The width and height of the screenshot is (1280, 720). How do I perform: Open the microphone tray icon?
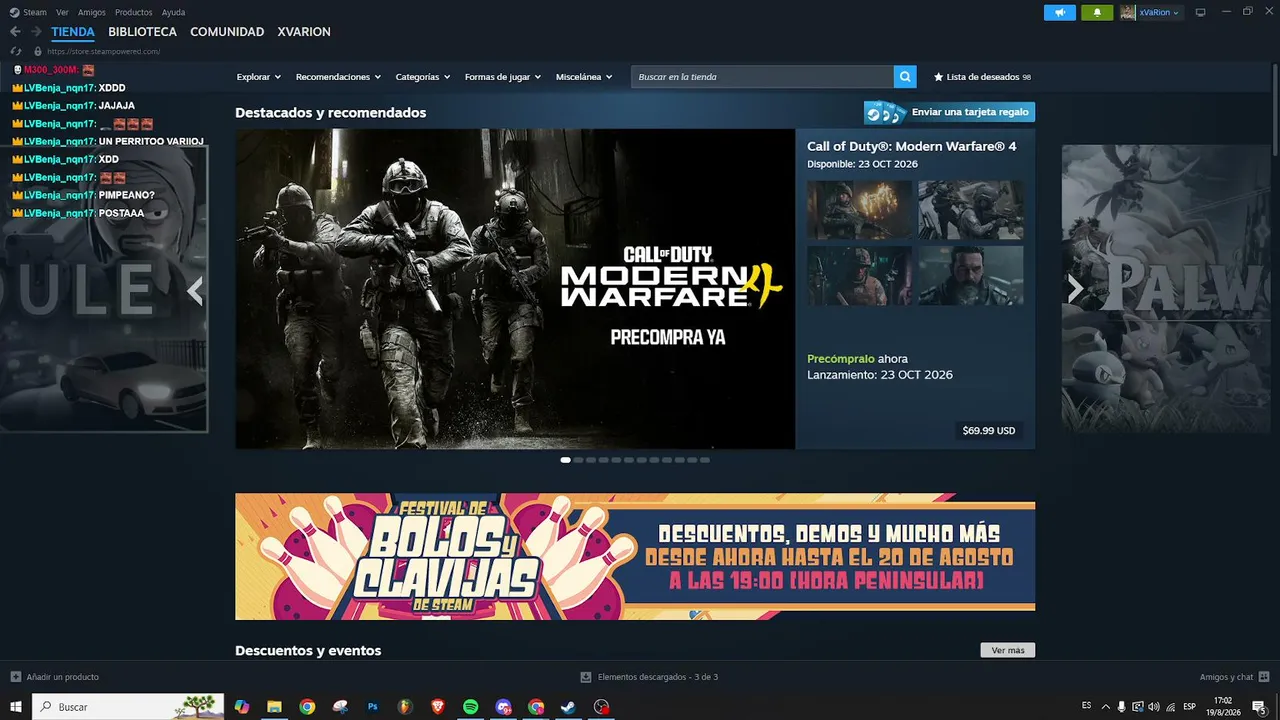pyautogui.click(x=1121, y=707)
